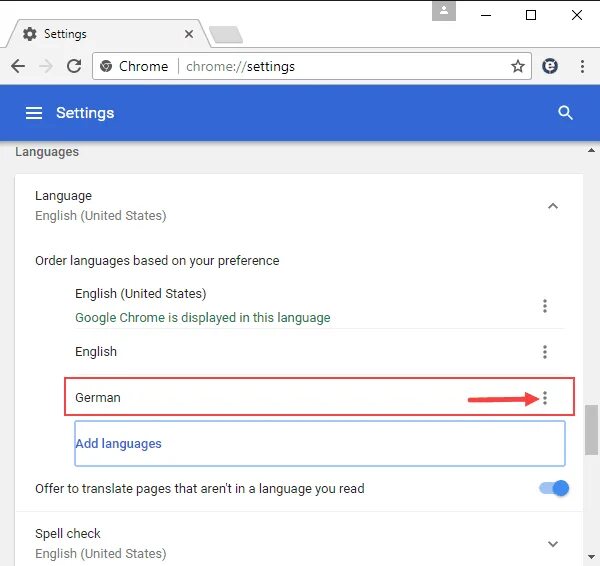
Task: Click the Settings title in blue header
Action: click(x=85, y=113)
